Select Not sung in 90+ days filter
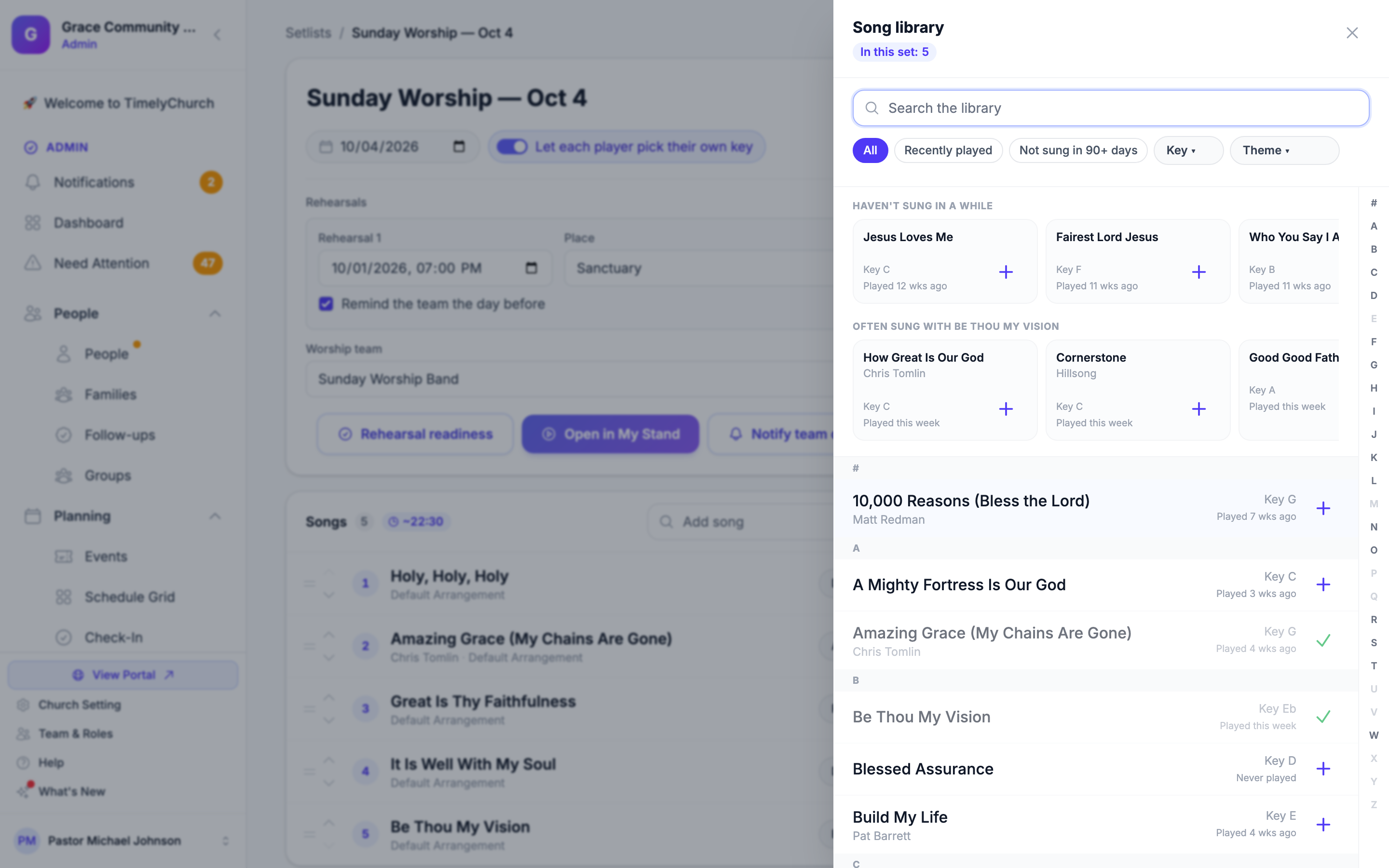Screen dimensions: 1389x868 (x=1078, y=150)
